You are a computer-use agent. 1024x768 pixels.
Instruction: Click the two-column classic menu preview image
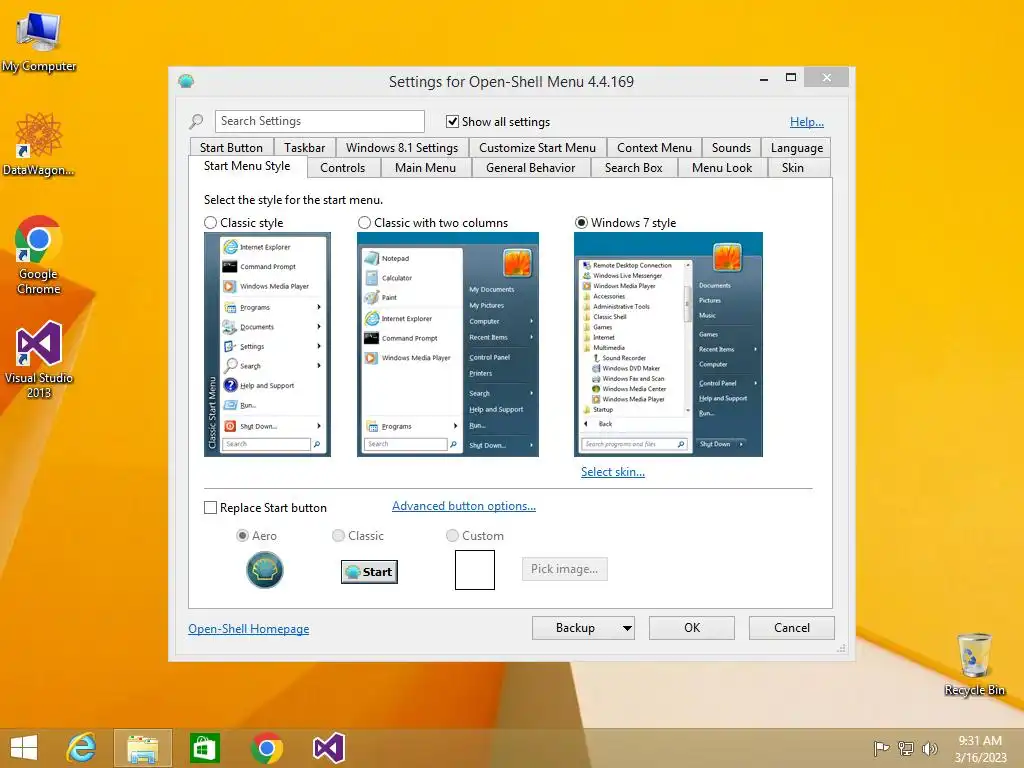448,344
